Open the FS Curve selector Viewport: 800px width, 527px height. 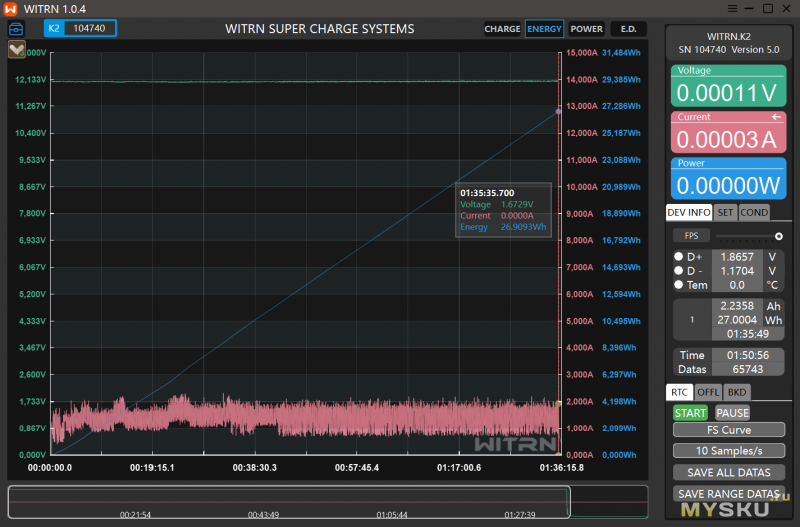click(727, 430)
